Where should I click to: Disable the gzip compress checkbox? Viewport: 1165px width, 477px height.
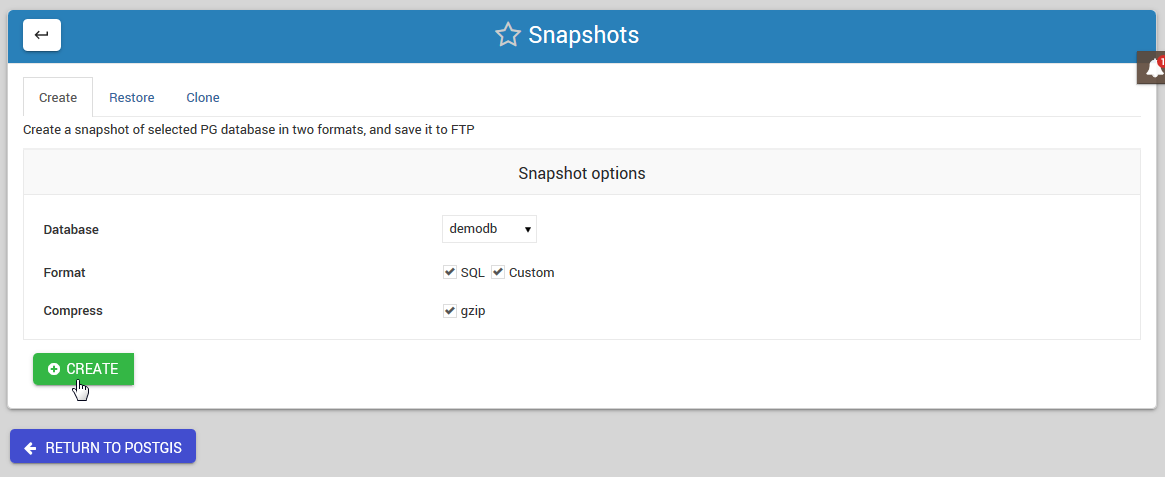450,311
